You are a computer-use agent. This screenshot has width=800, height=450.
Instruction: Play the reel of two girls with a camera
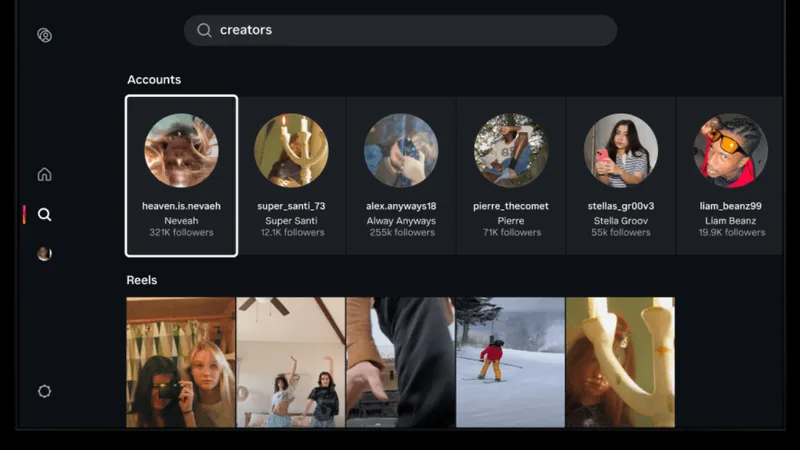click(181, 362)
